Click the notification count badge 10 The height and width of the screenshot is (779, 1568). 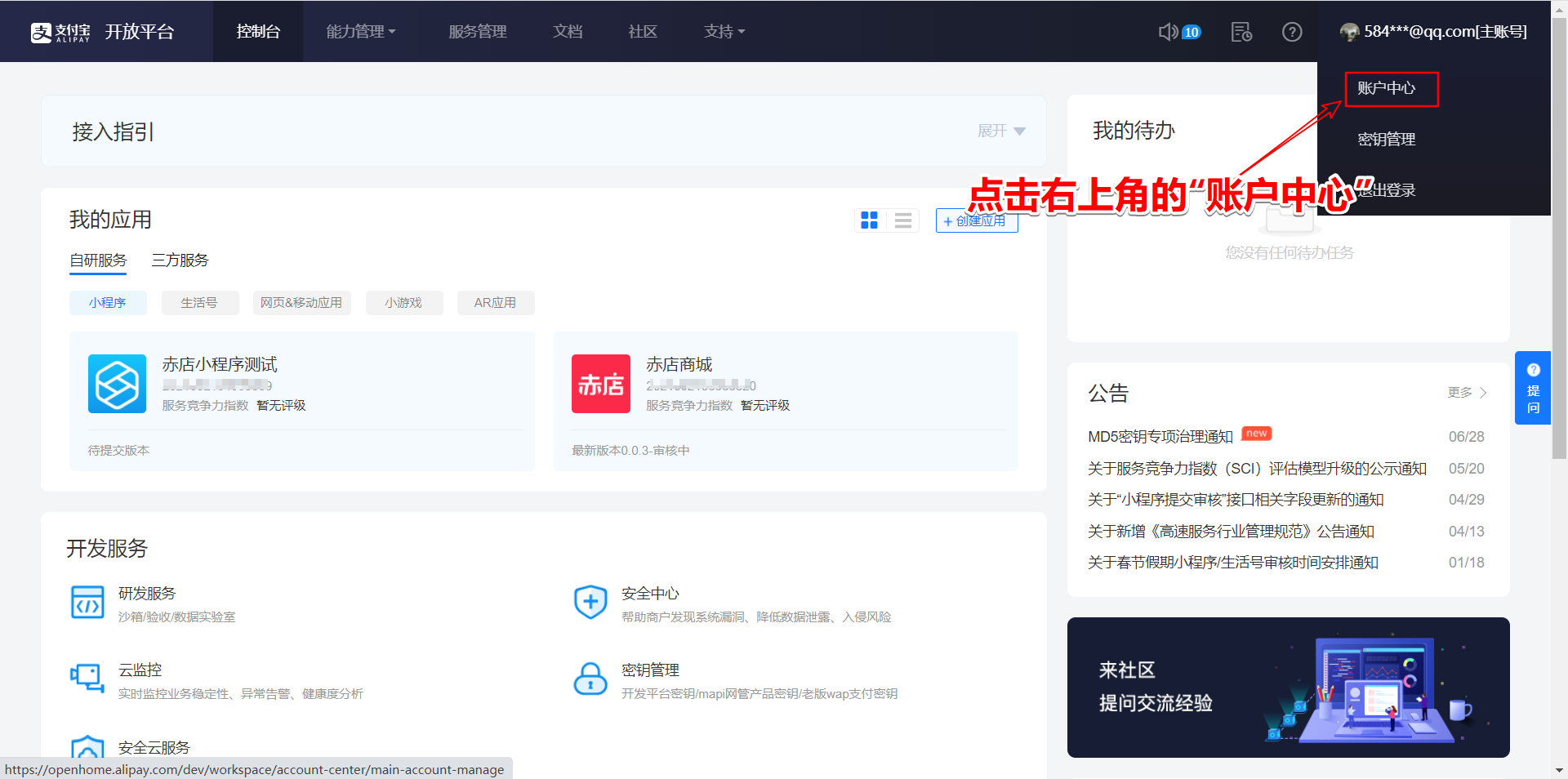point(1192,32)
